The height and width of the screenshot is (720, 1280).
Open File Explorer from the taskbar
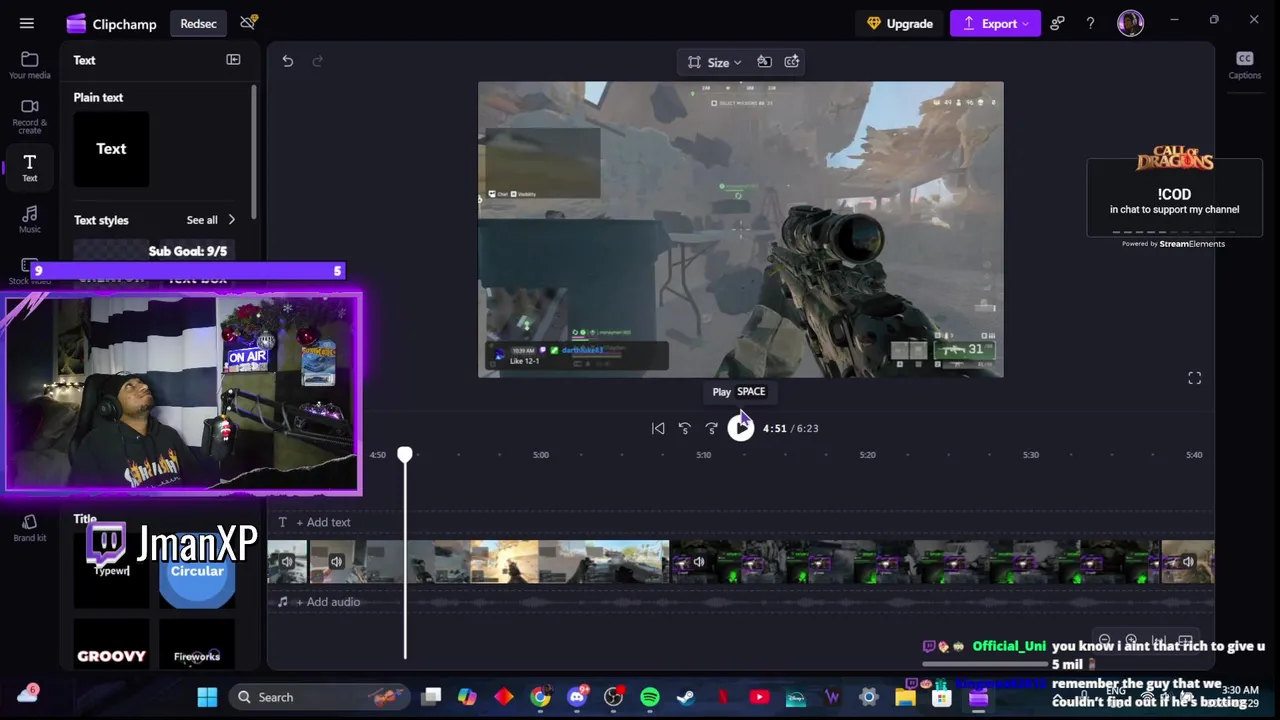[x=905, y=697]
